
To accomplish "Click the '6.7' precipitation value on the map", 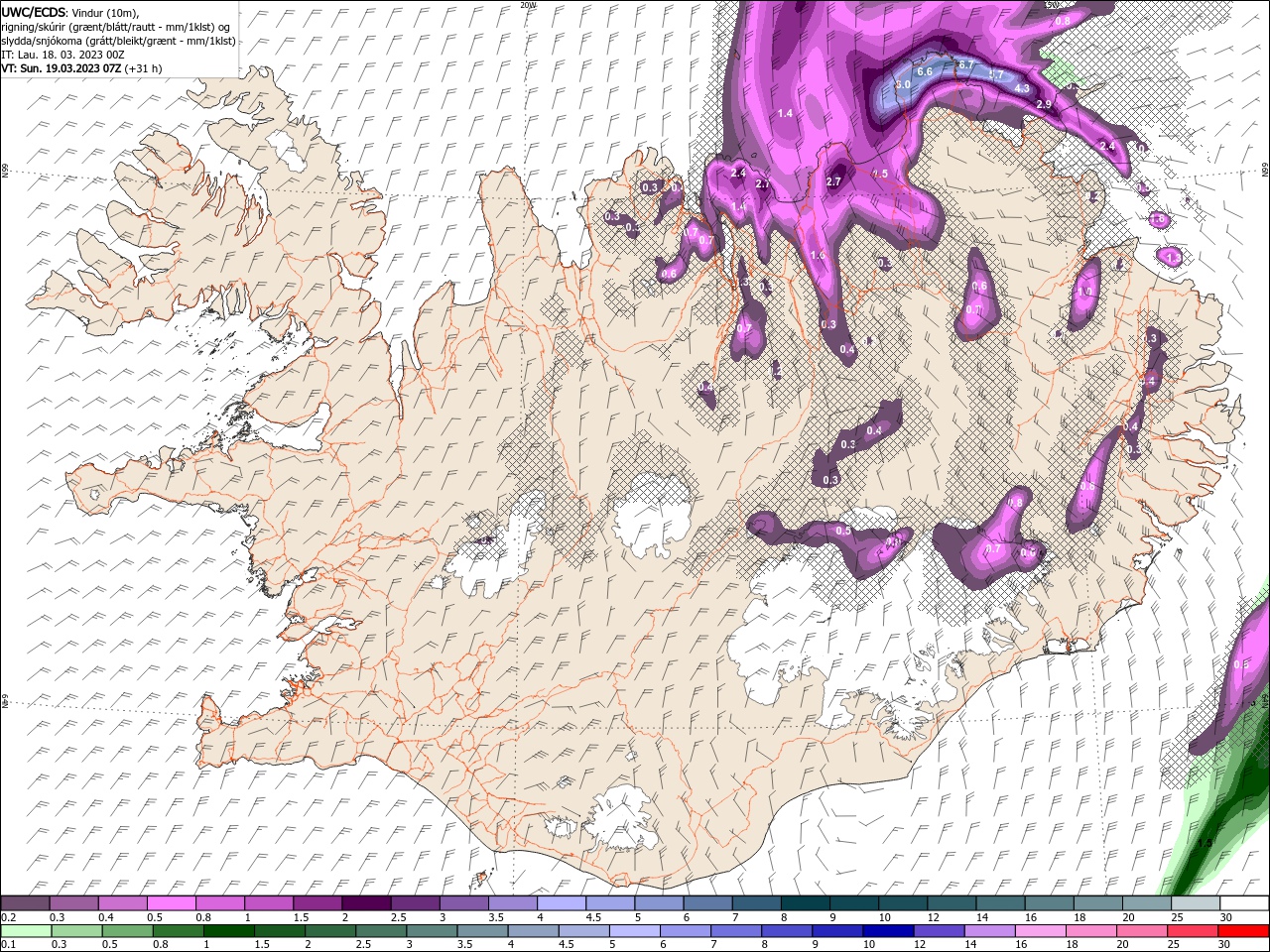I will point(966,64).
